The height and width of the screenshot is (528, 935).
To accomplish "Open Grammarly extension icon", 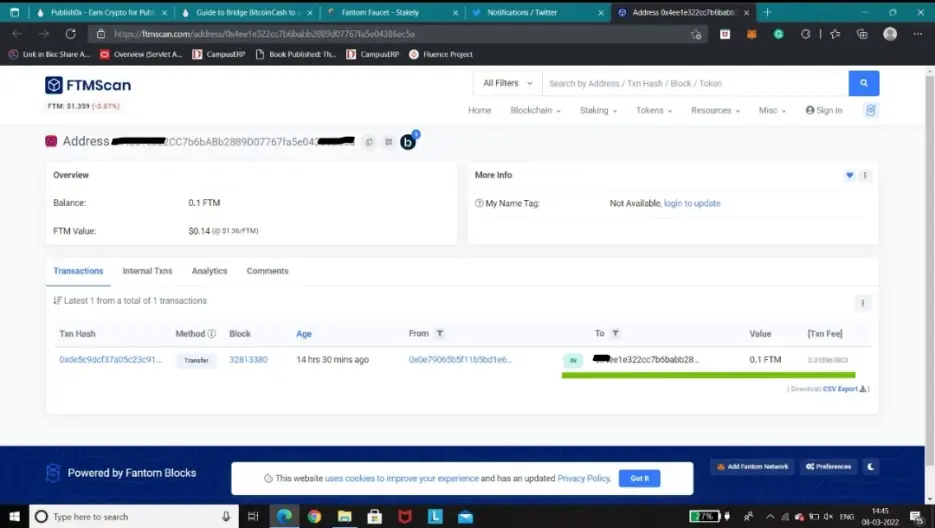I will 778,35.
